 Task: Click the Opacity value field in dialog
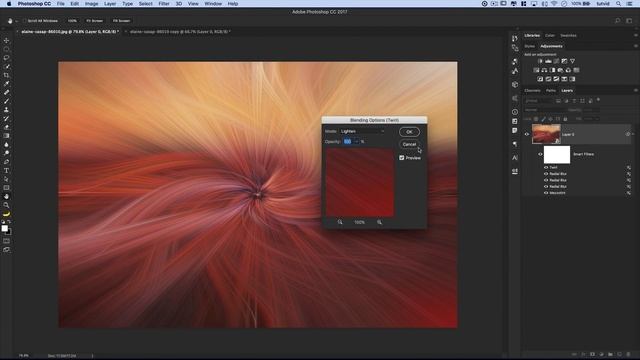pyautogui.click(x=348, y=142)
